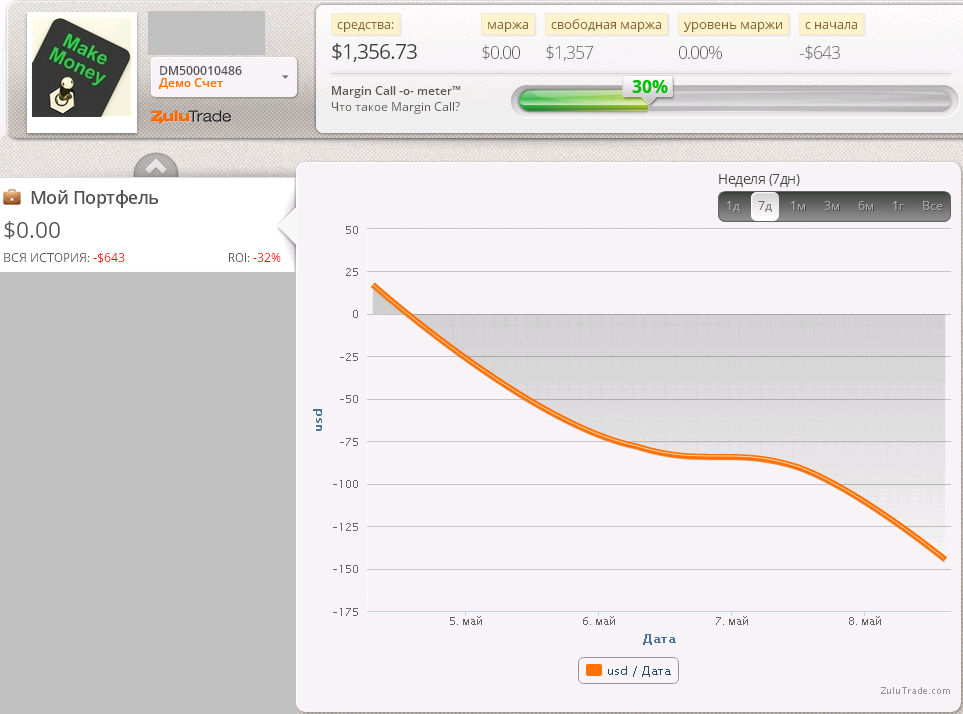The width and height of the screenshot is (963, 714).
Task: Click the Неделя (7дн) range title
Action: point(758,179)
